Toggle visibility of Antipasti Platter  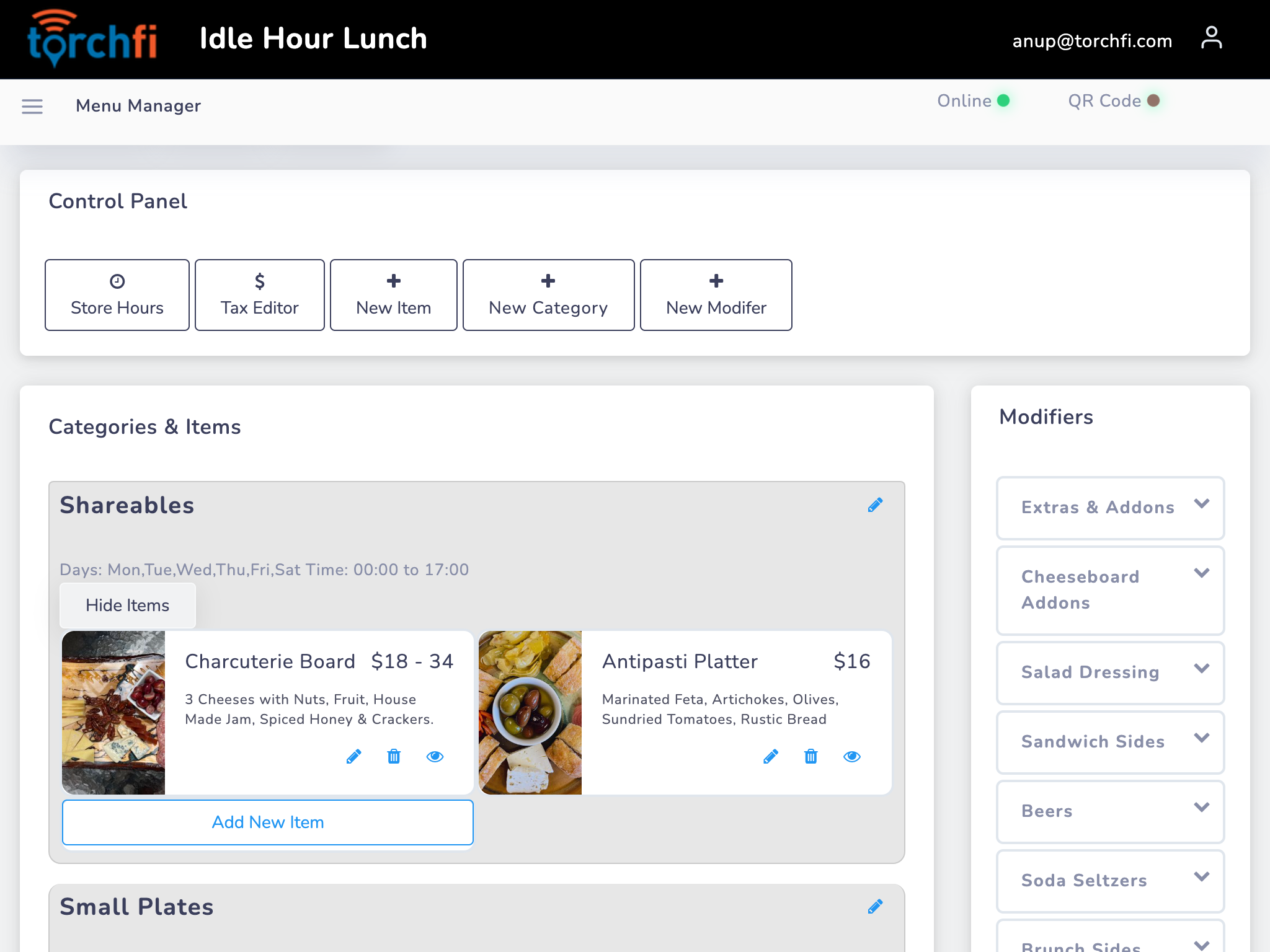(852, 757)
